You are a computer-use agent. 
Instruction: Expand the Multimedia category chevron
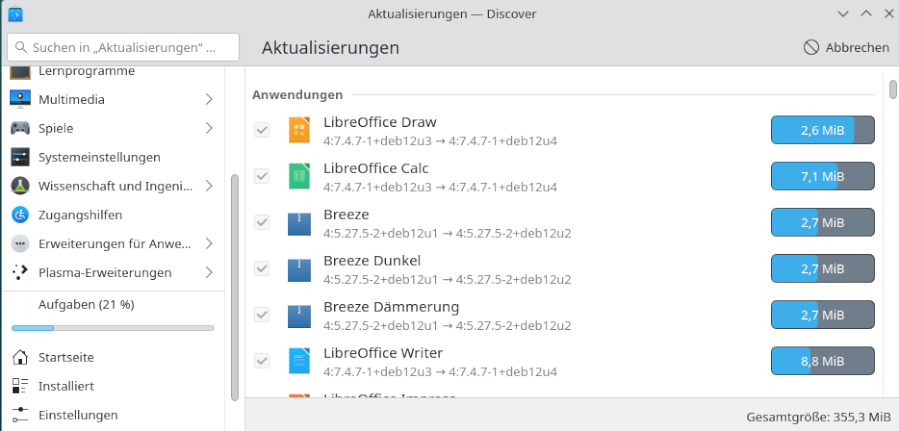point(209,99)
